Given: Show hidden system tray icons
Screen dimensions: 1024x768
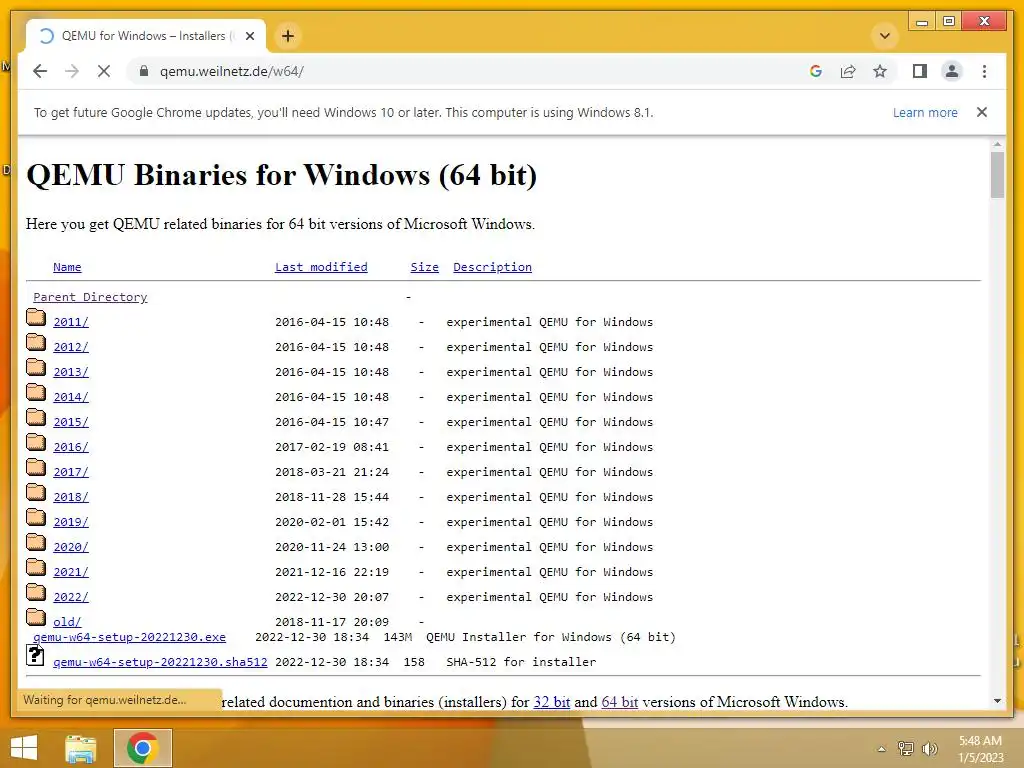Looking at the screenshot, I should coord(882,749).
